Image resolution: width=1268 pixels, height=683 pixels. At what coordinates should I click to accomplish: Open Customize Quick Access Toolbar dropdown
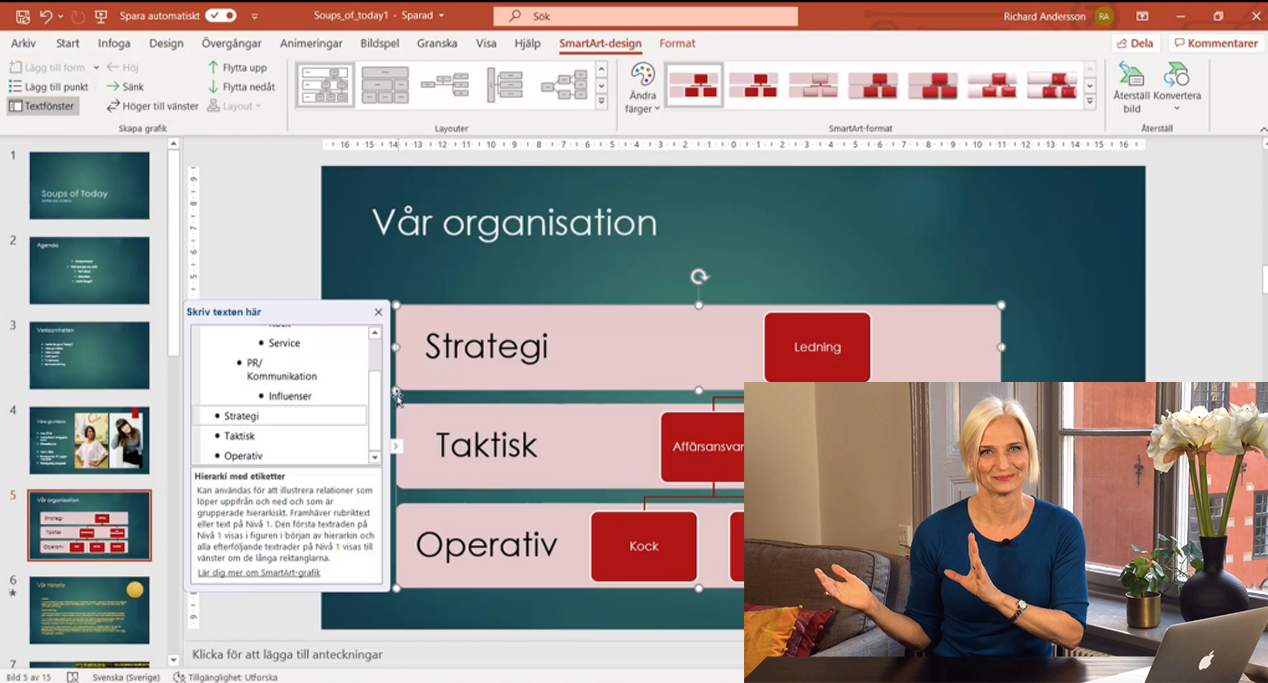coord(255,16)
